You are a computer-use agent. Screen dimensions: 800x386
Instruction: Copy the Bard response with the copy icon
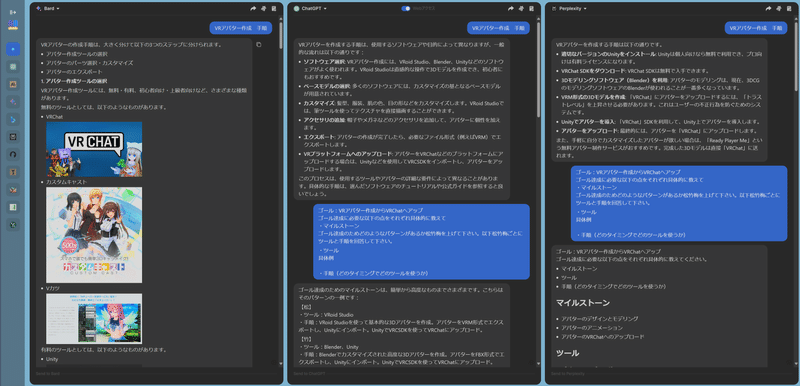pos(259,45)
